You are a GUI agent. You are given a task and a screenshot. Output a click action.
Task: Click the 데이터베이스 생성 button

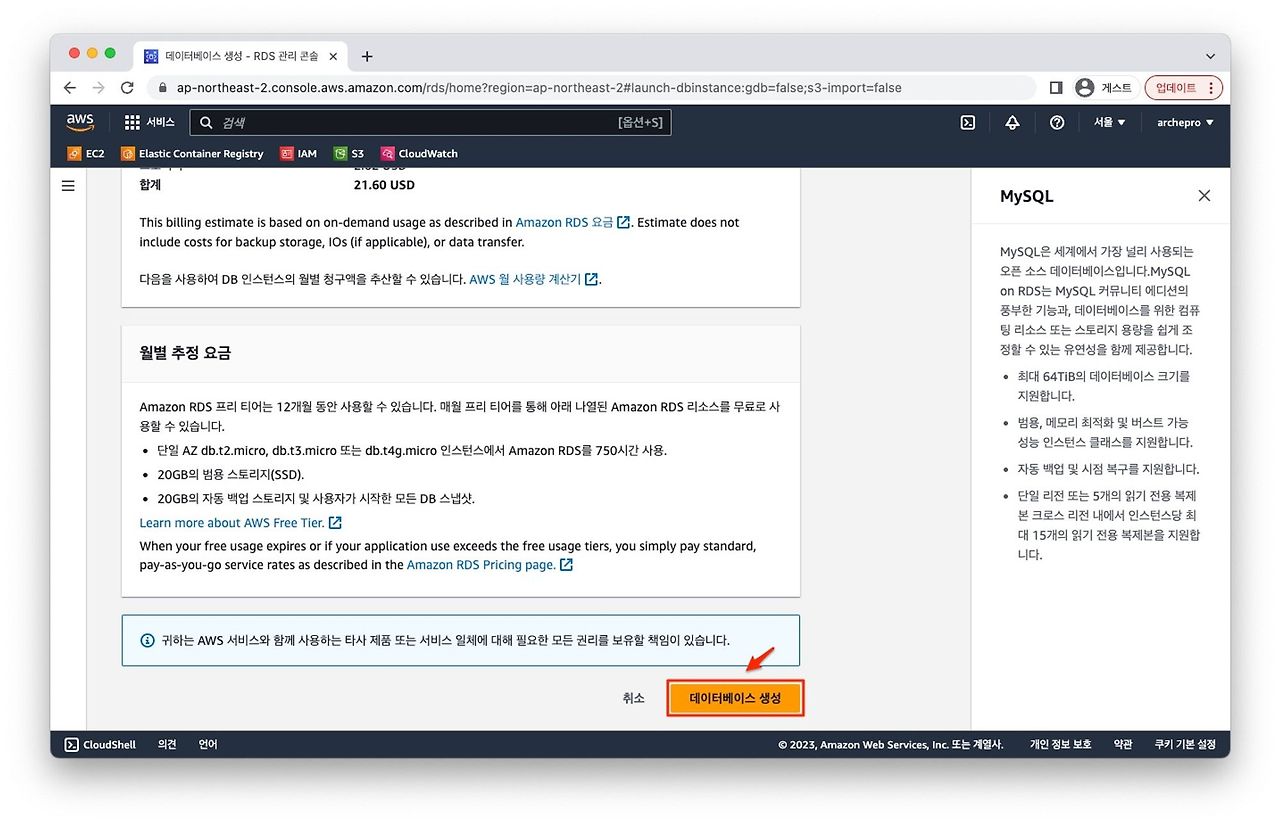pos(735,698)
